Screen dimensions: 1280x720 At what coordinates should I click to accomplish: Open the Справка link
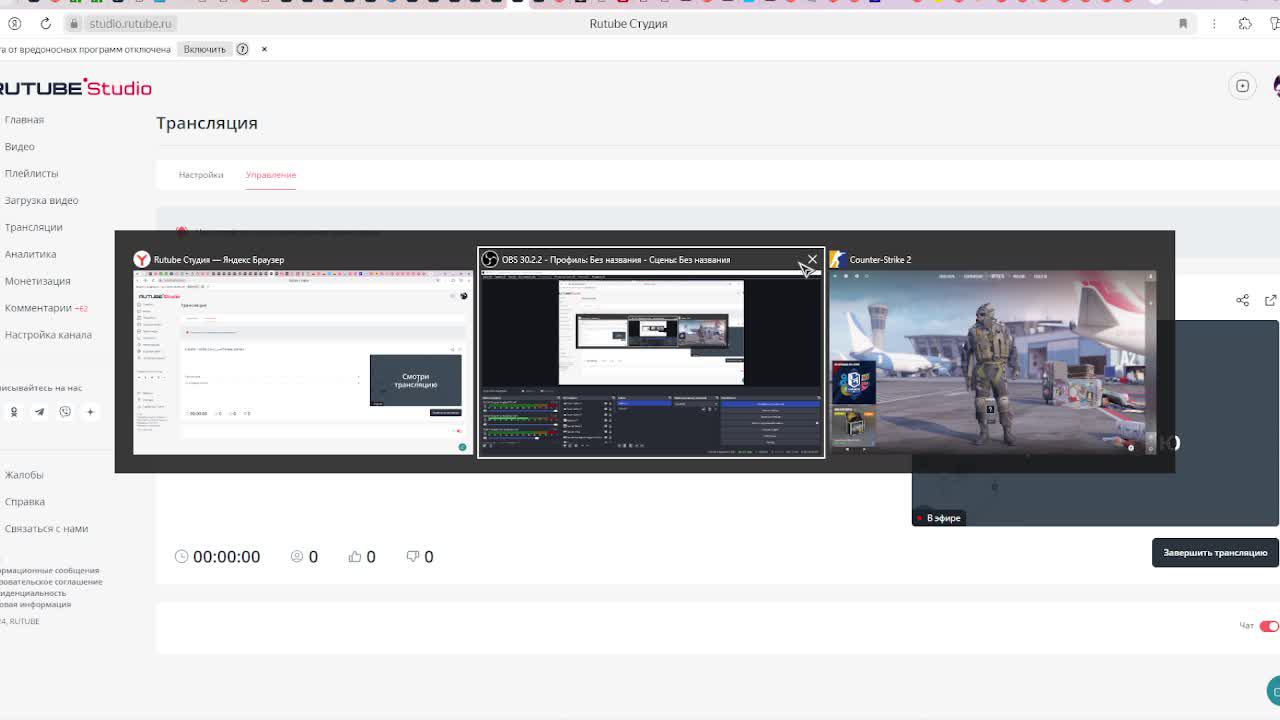24,502
